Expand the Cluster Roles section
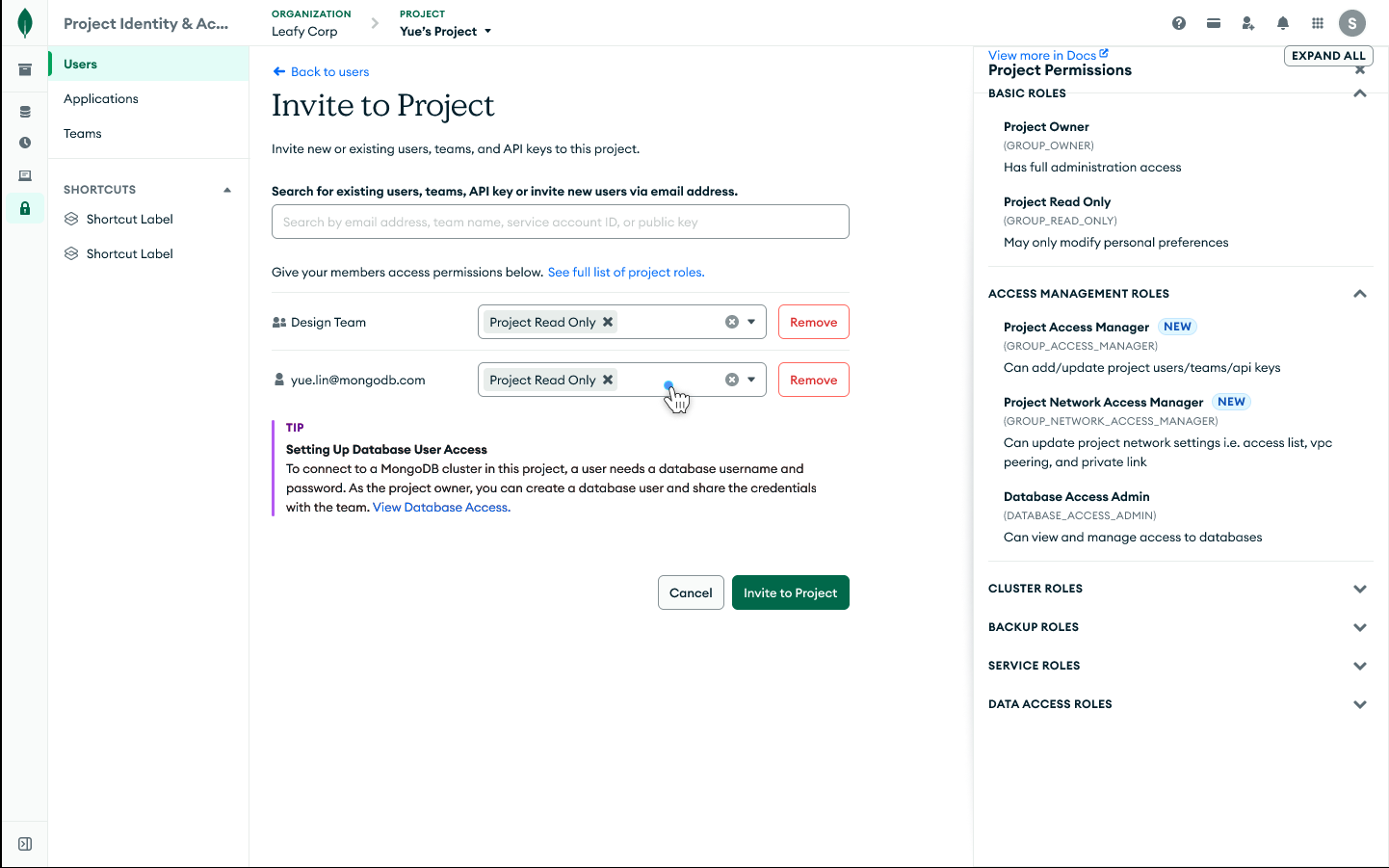The image size is (1389, 868). (x=1360, y=589)
